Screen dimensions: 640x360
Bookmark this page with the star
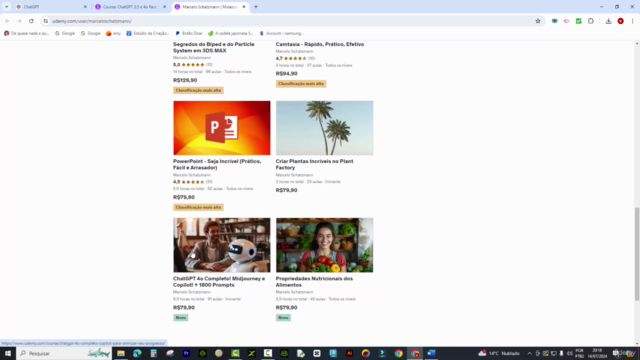point(538,21)
